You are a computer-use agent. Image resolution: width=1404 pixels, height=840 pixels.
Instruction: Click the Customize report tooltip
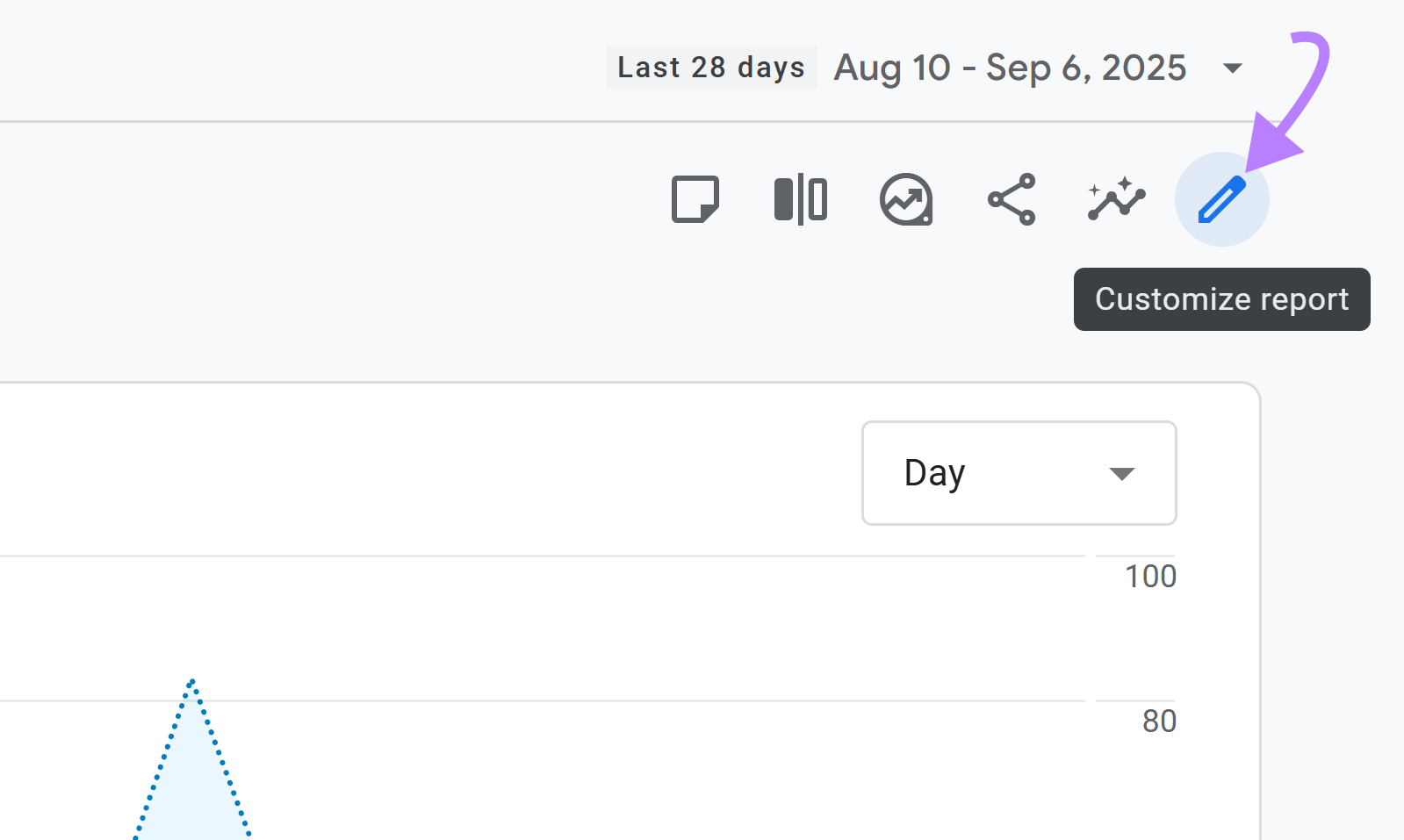[x=1221, y=299]
